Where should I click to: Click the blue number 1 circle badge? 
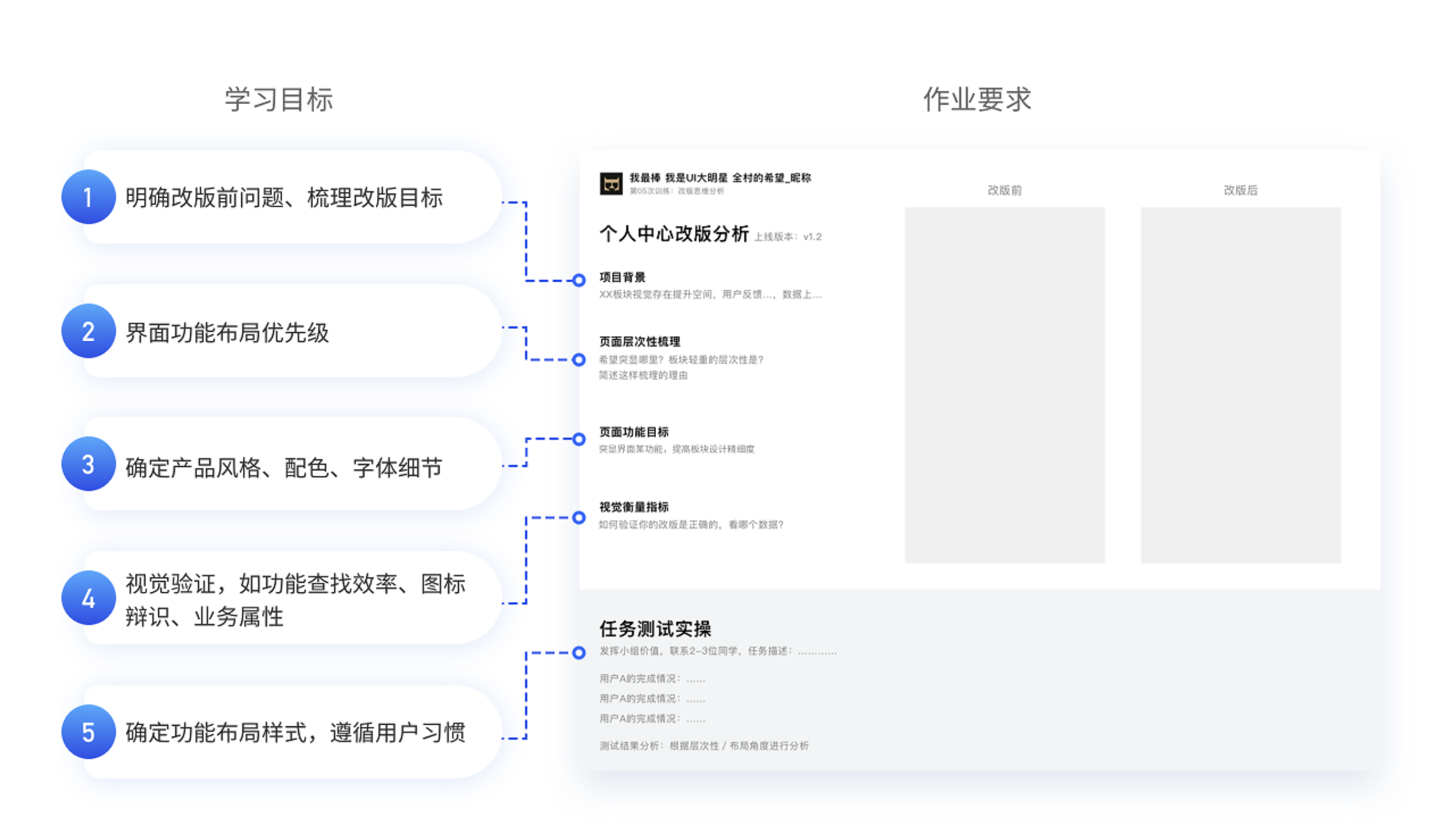(x=88, y=197)
